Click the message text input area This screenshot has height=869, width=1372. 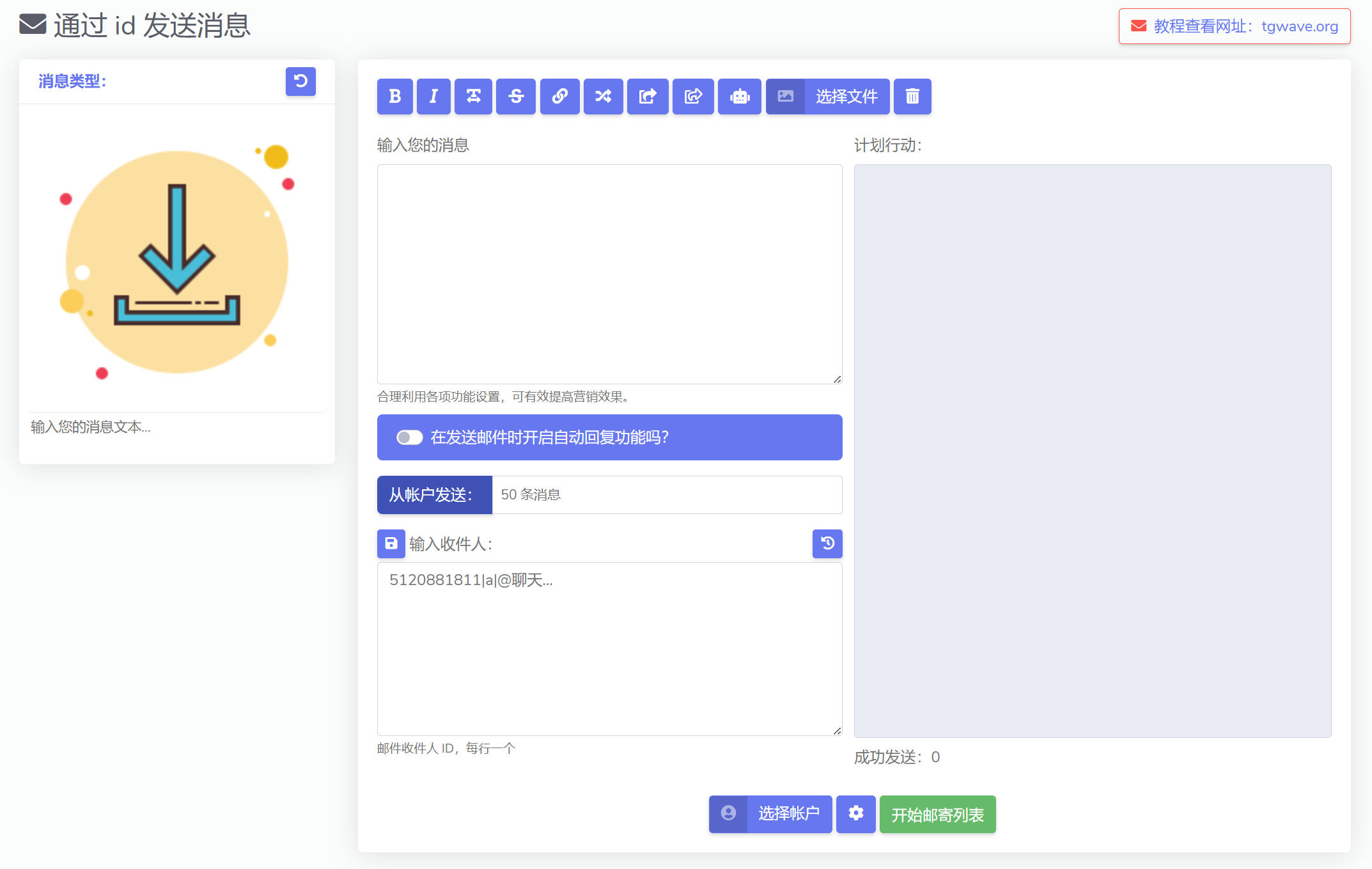coord(609,274)
